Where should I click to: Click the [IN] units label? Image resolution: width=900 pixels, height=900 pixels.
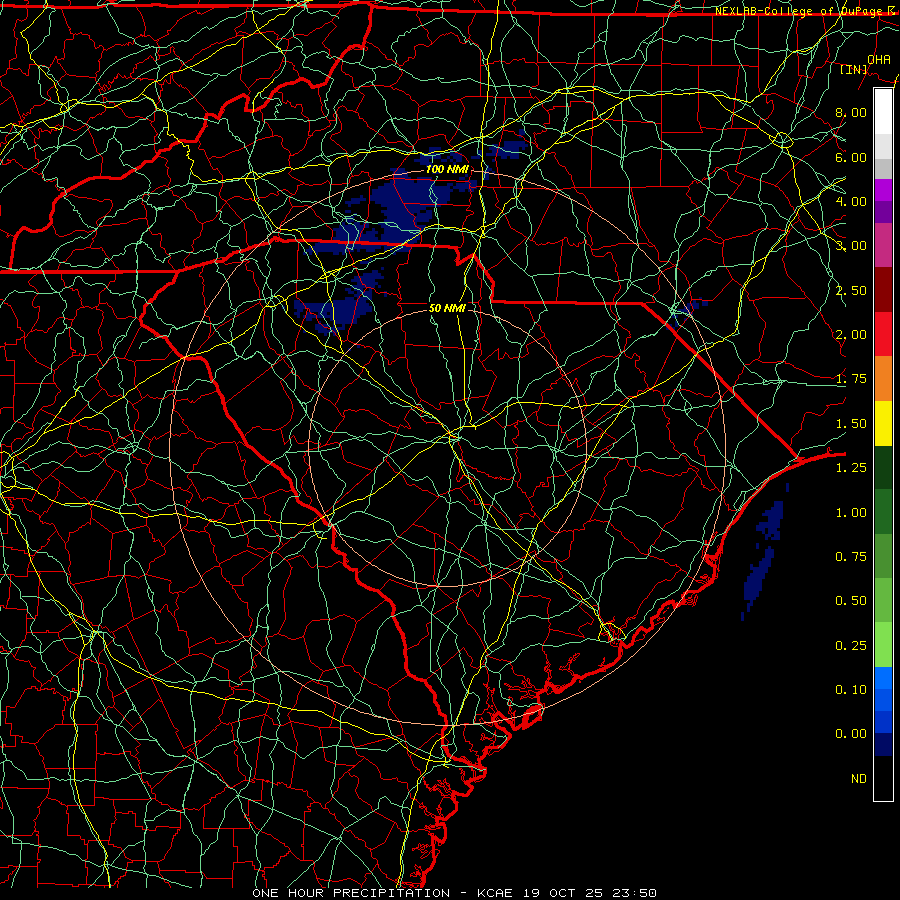854,69
